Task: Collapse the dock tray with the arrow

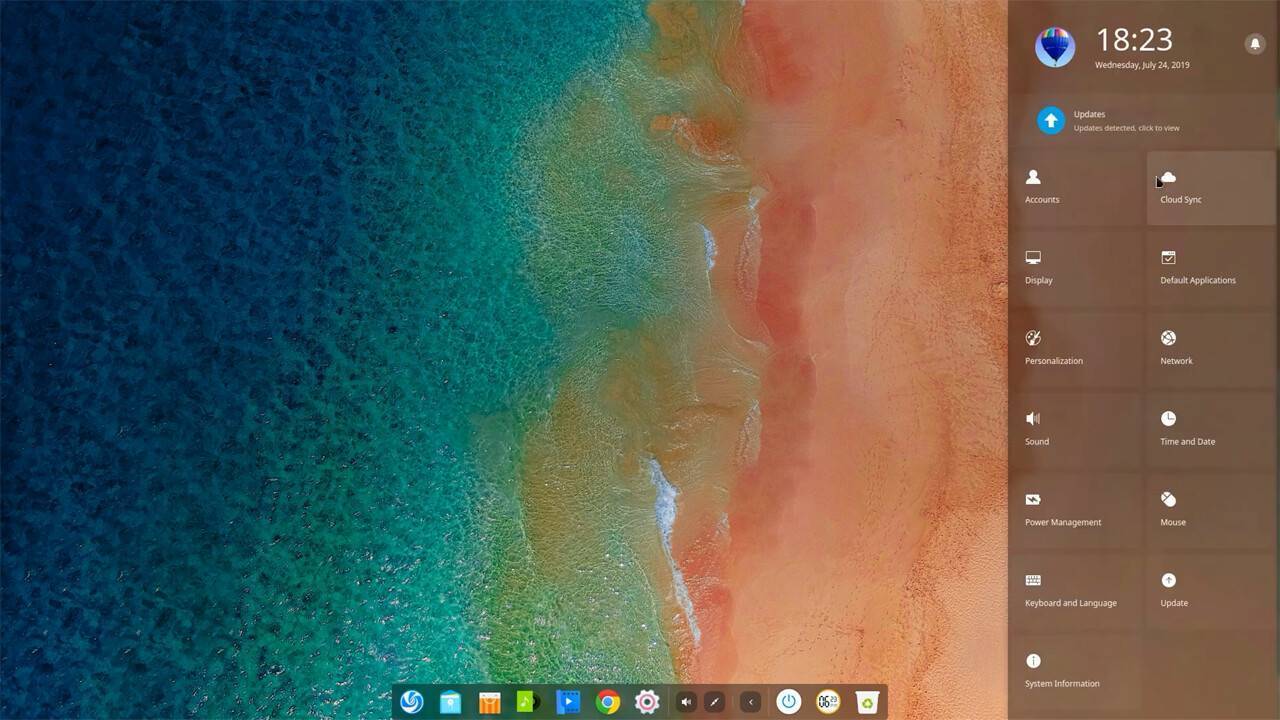Action: [751, 702]
